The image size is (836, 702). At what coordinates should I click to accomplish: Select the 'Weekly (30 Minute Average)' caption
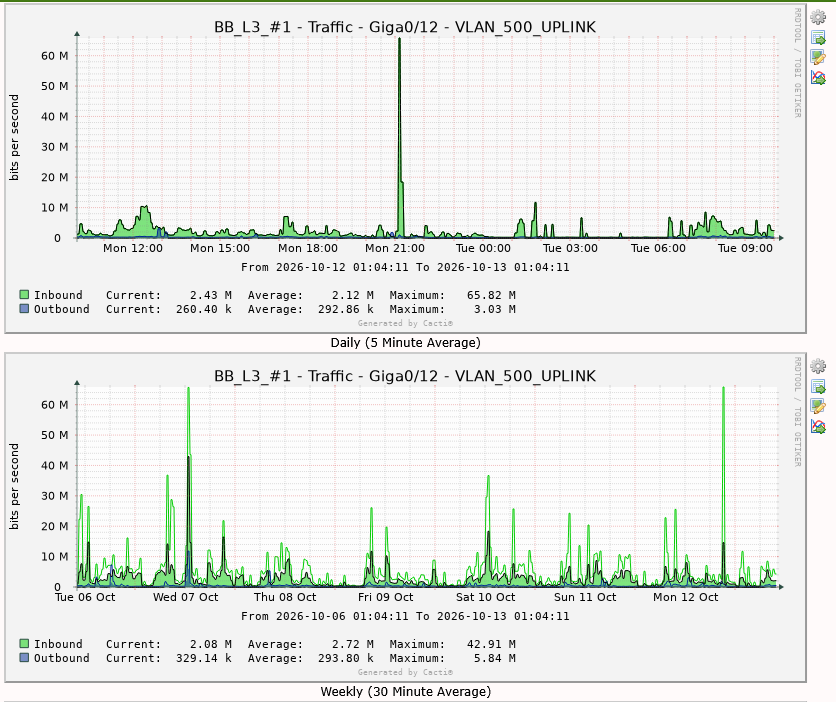click(x=405, y=691)
